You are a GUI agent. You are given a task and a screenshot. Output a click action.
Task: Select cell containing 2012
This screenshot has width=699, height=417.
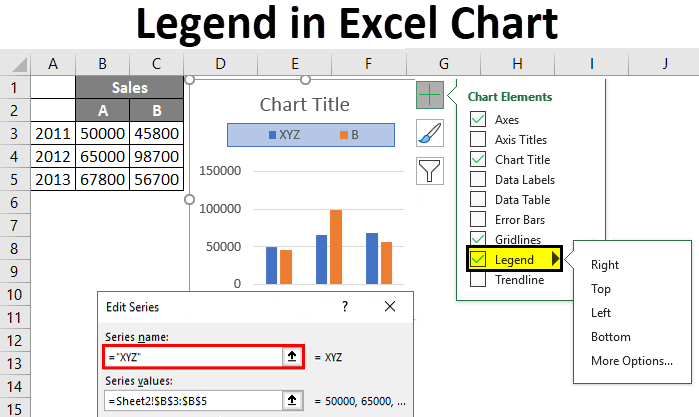coord(53,157)
